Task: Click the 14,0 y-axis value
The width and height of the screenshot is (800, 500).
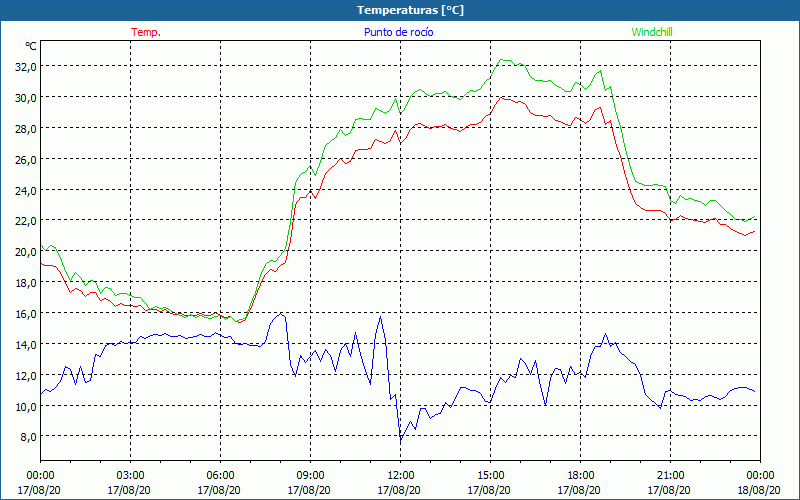Action: [x=26, y=344]
